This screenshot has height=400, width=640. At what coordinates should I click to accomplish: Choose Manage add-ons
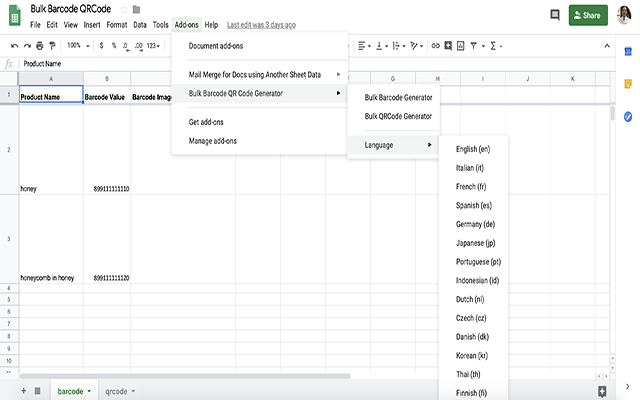point(260,141)
